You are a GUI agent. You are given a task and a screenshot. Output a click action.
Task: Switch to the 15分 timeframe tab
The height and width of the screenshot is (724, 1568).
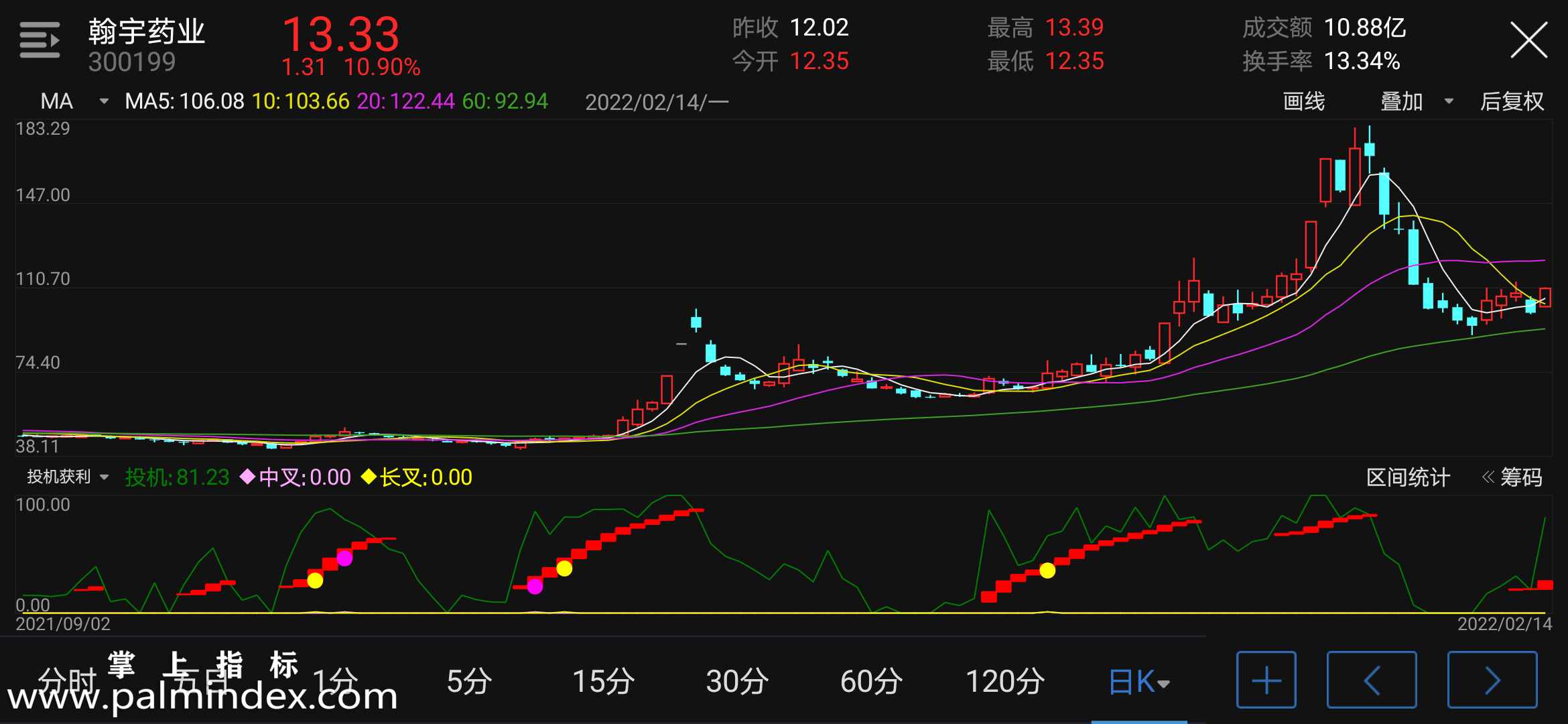coord(603,682)
